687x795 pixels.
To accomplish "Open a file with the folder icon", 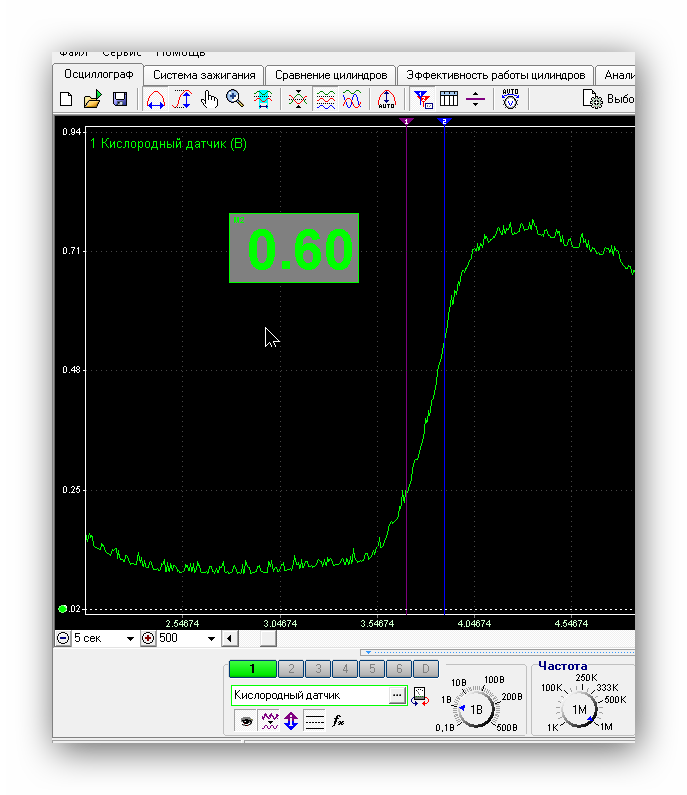I will (x=93, y=99).
